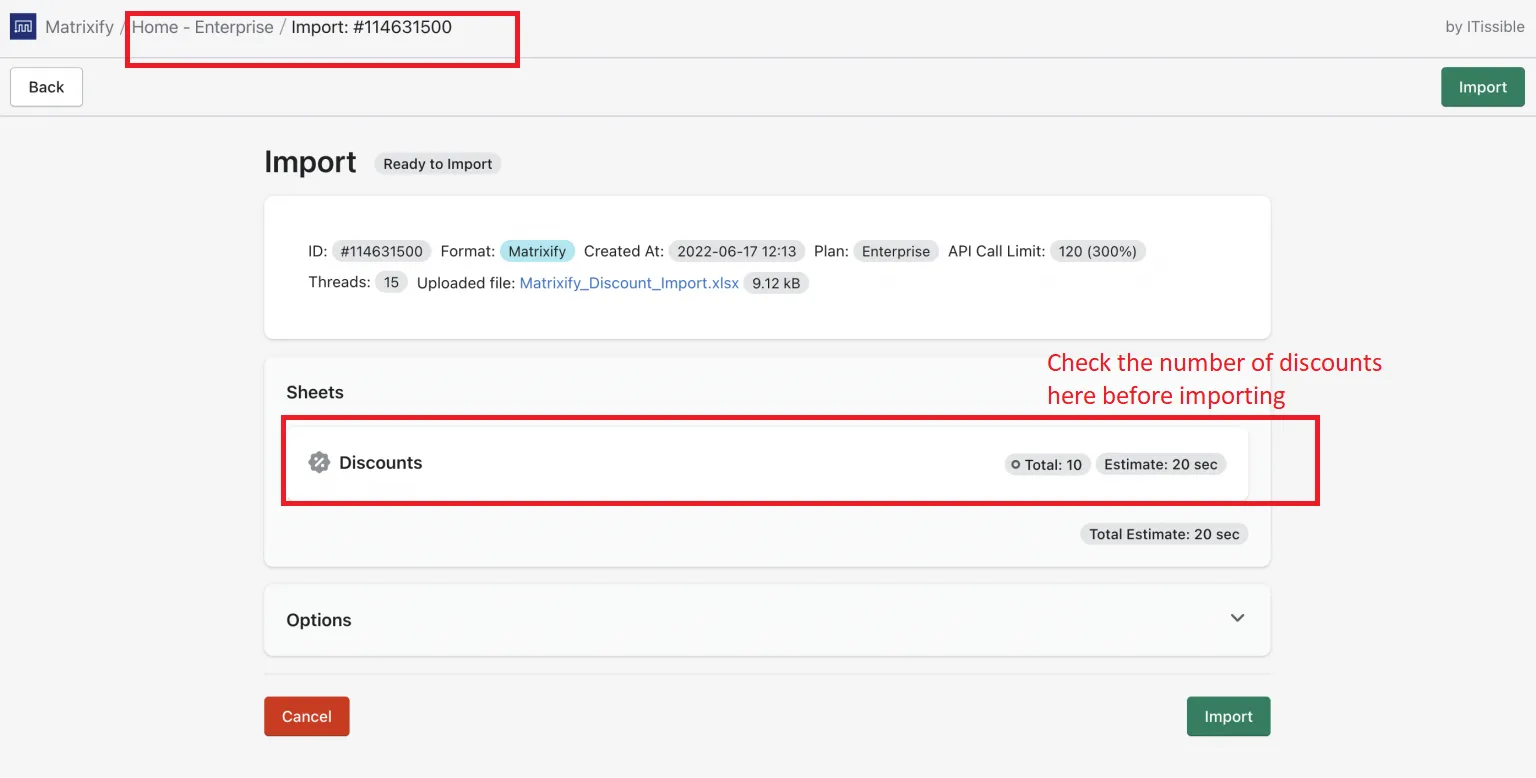Click the Estimate: 20 sec badge
The width and height of the screenshot is (1536, 778).
(x=1161, y=464)
